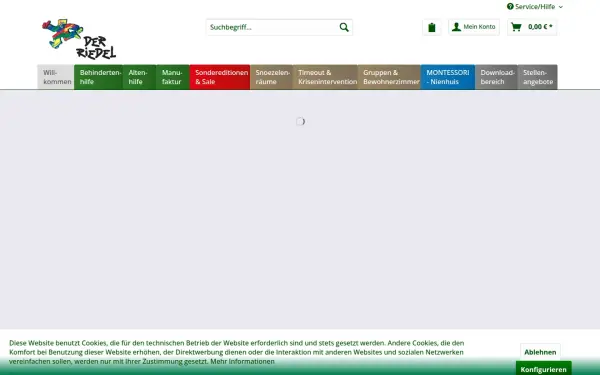Open the MONTESSORI - Nienhuis category
Viewport: 600px width, 375px height.
coord(448,77)
